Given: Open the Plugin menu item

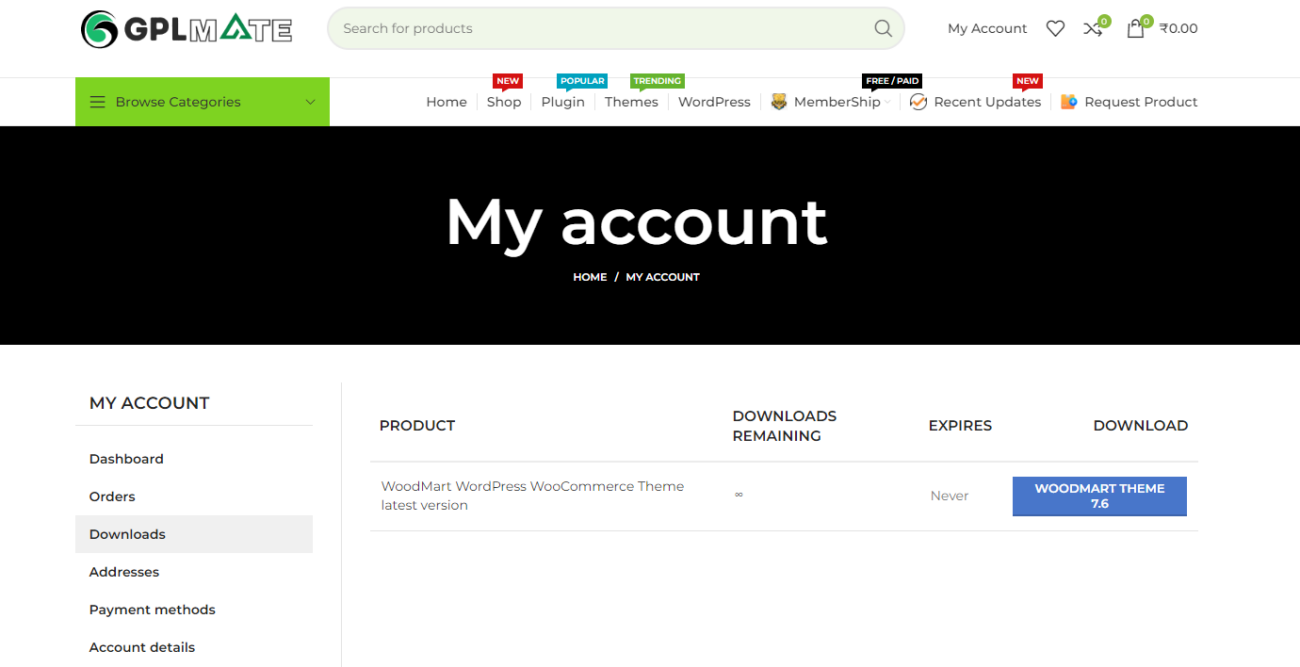Looking at the screenshot, I should 563,102.
